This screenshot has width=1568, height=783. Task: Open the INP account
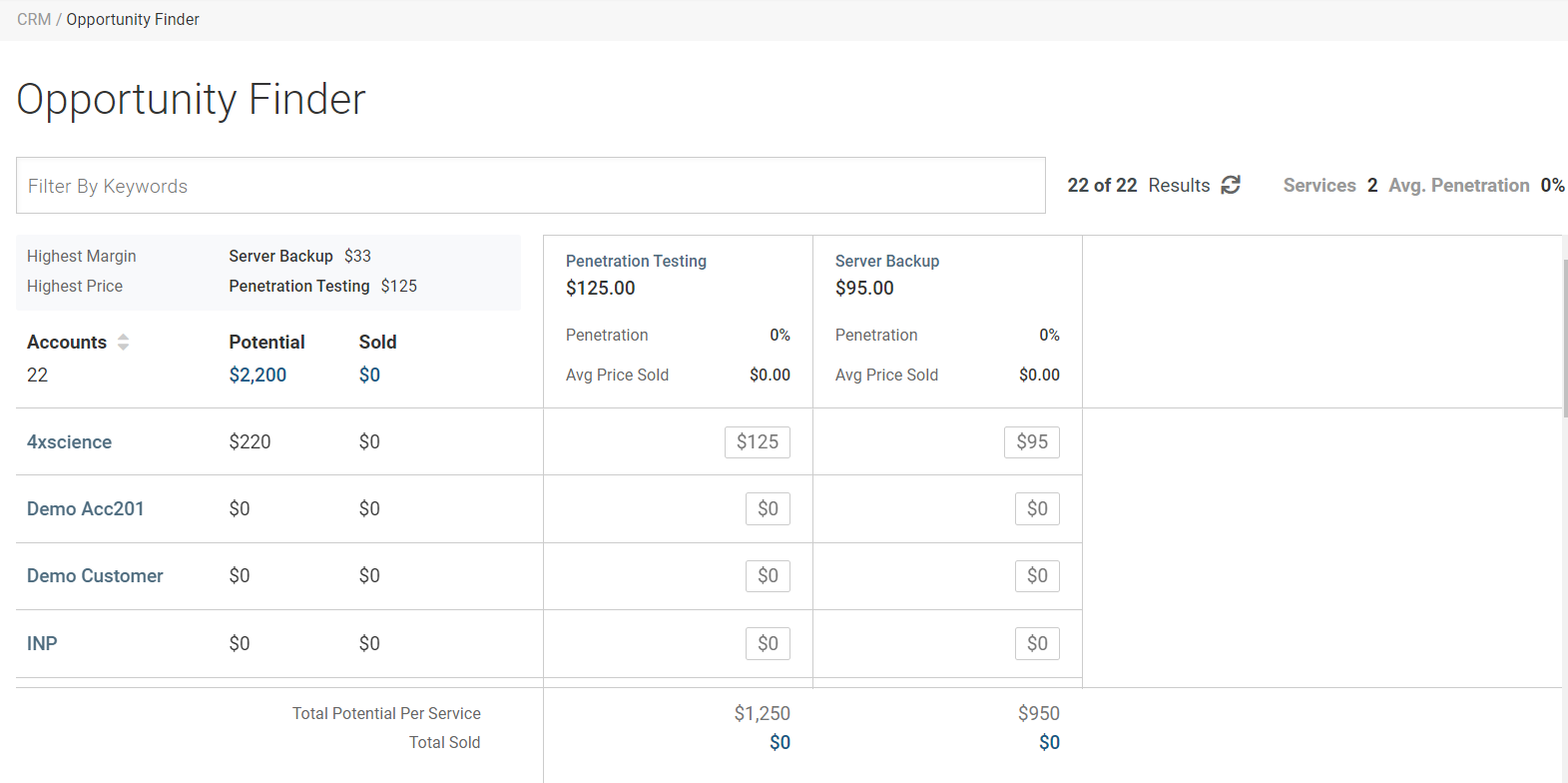click(x=42, y=644)
